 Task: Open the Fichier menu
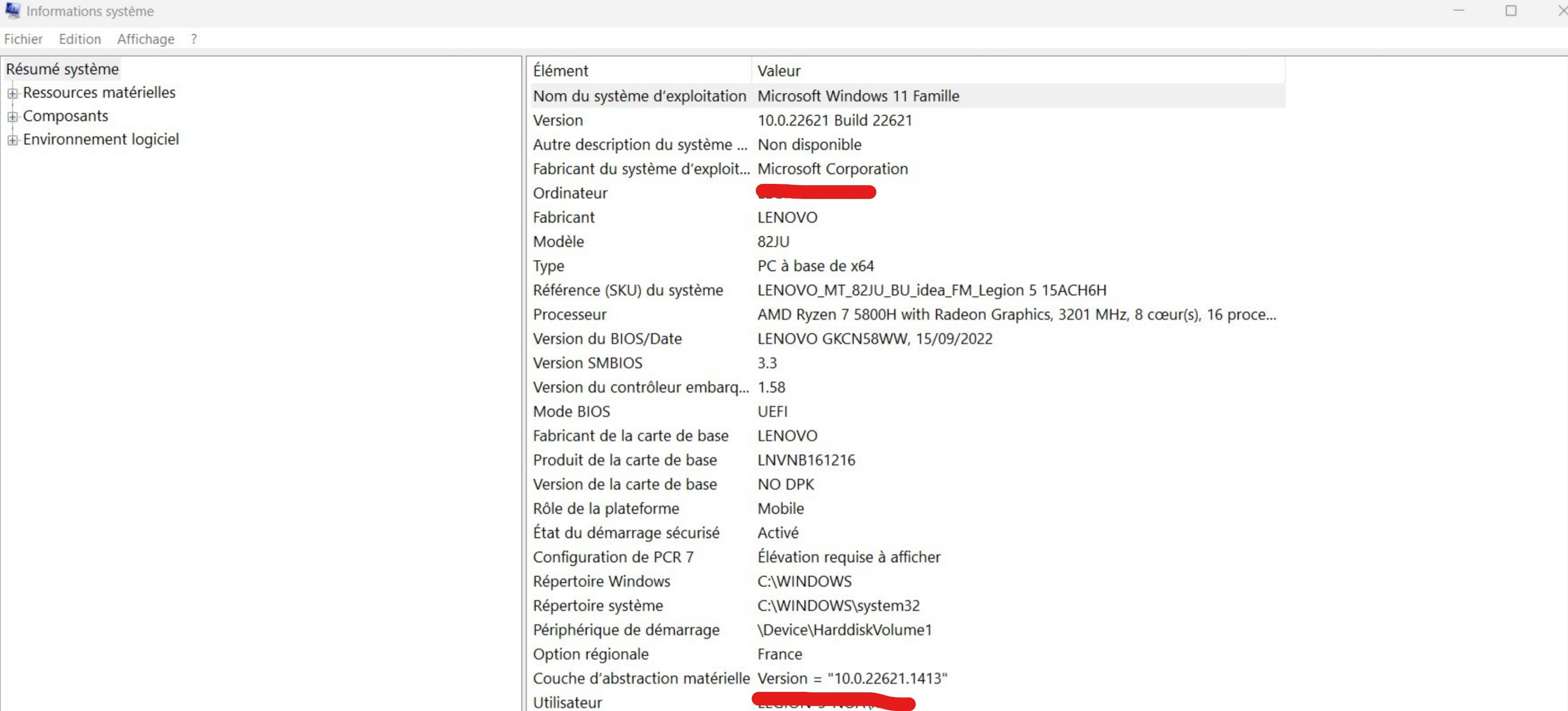point(23,39)
